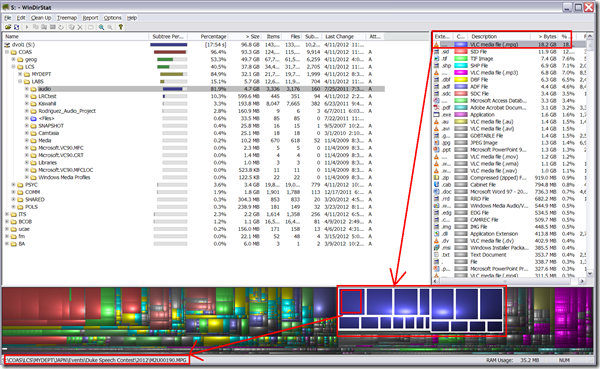The height and width of the screenshot is (369, 600).
Task: Expand the LRCtest folder node
Action: point(27,96)
